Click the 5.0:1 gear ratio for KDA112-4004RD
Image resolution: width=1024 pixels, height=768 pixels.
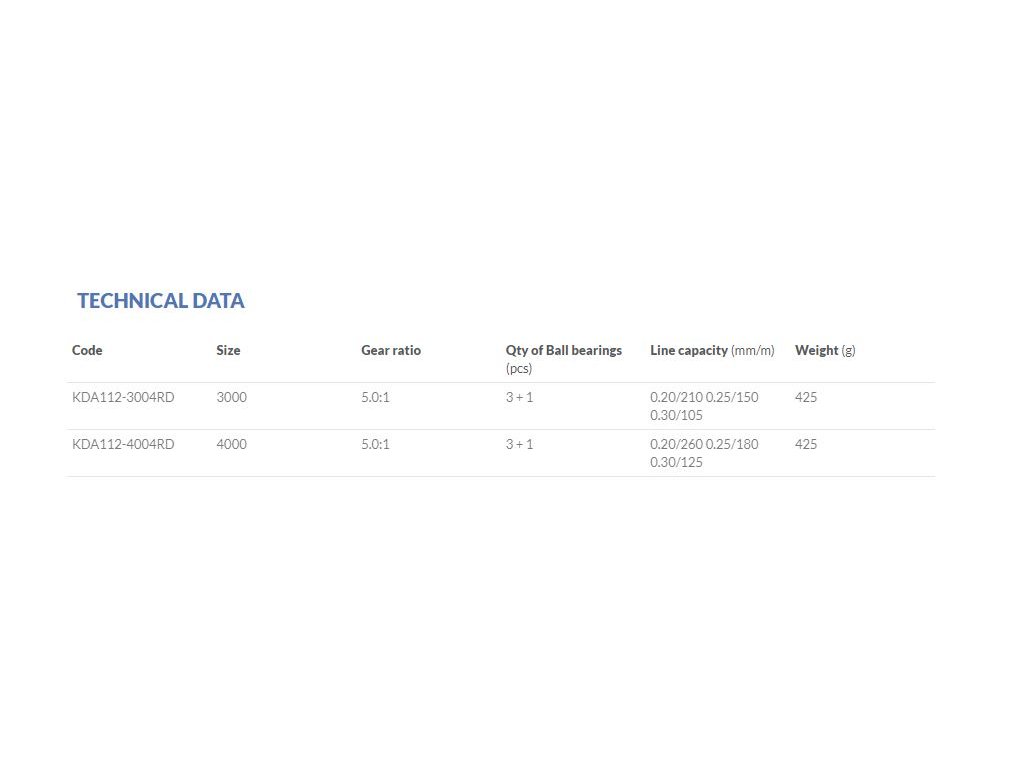pyautogui.click(x=375, y=444)
